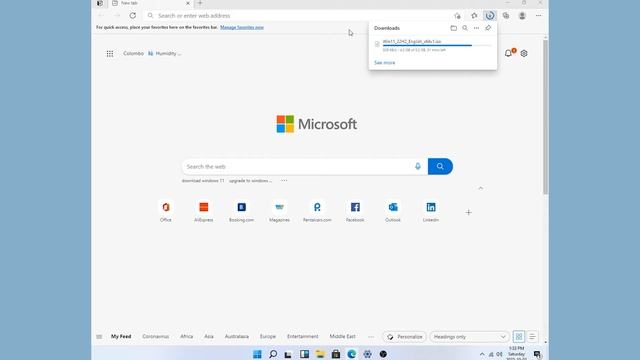Open Microsoft Store from taskbar
Screen dimensions: 640x360
pyautogui.click(x=336, y=354)
